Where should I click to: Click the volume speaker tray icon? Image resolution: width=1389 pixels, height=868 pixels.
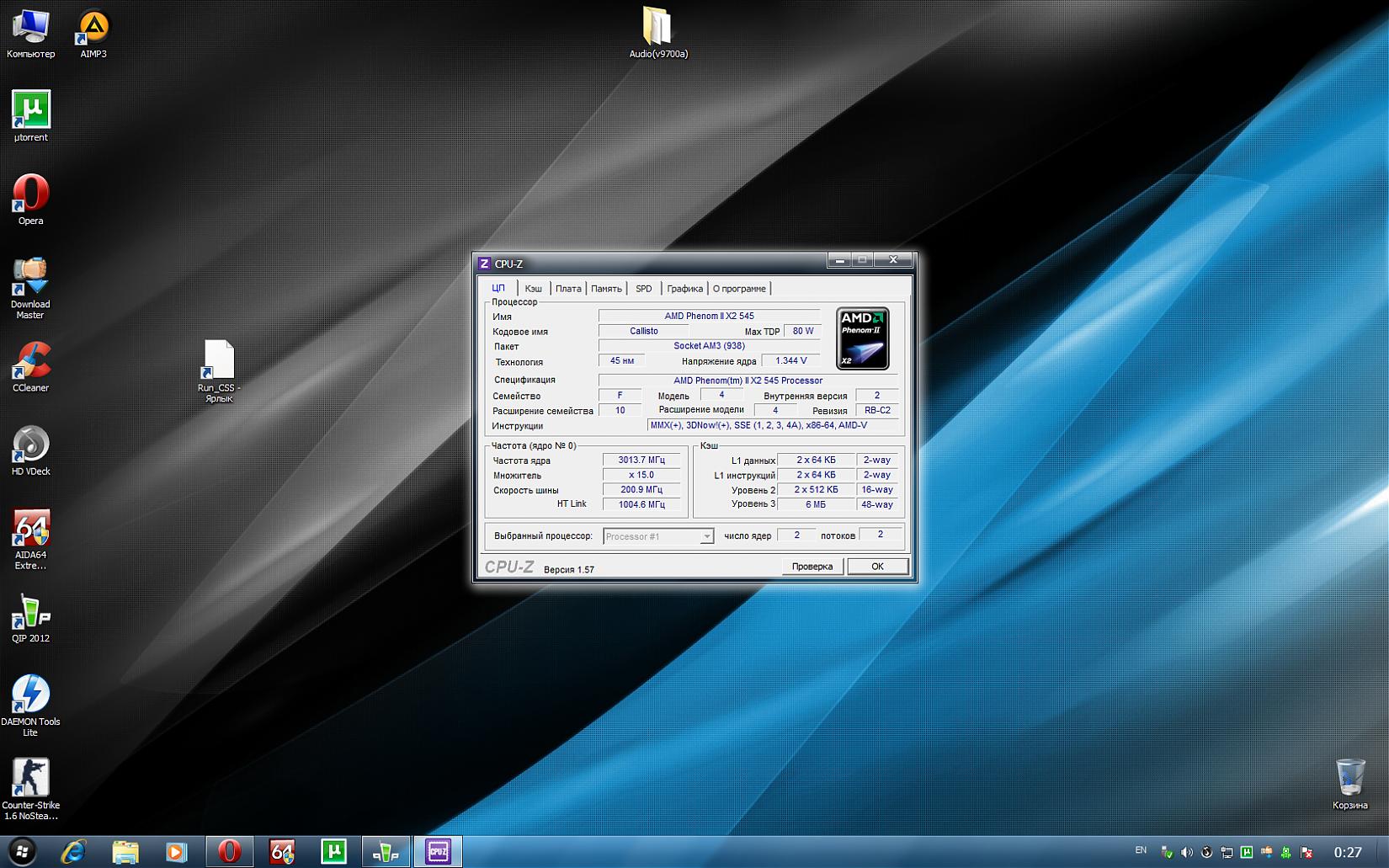(1186, 852)
